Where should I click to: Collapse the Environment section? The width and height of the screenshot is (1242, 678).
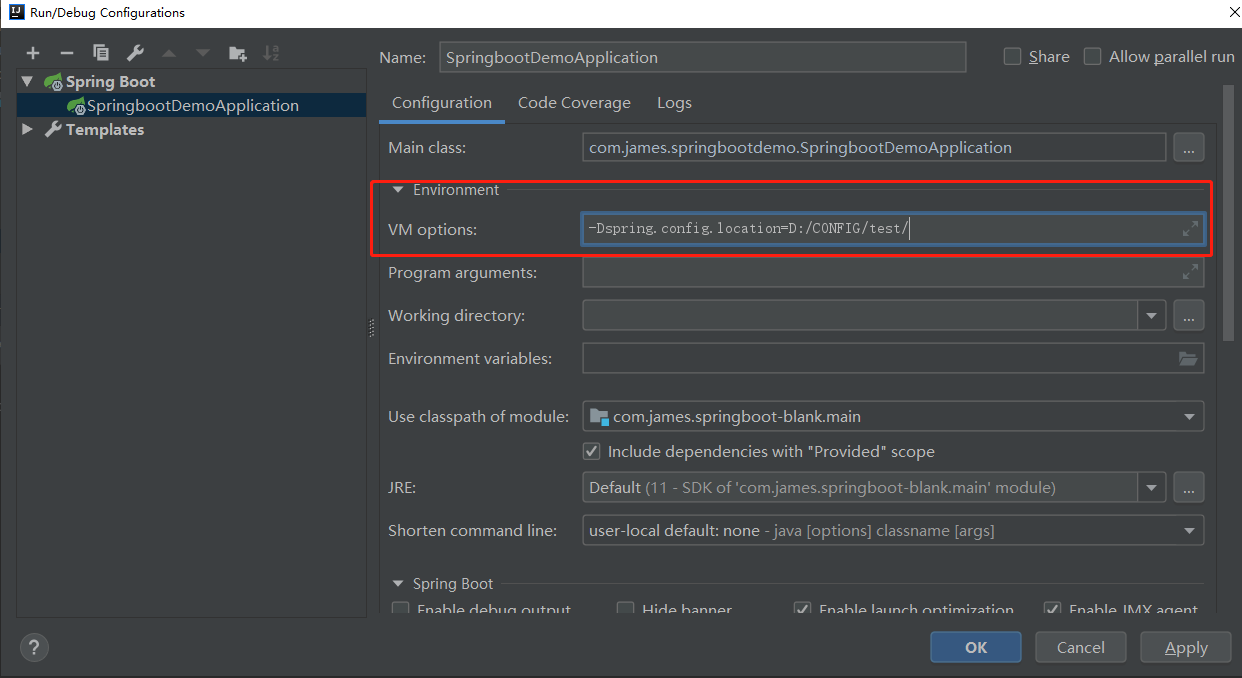[399, 189]
